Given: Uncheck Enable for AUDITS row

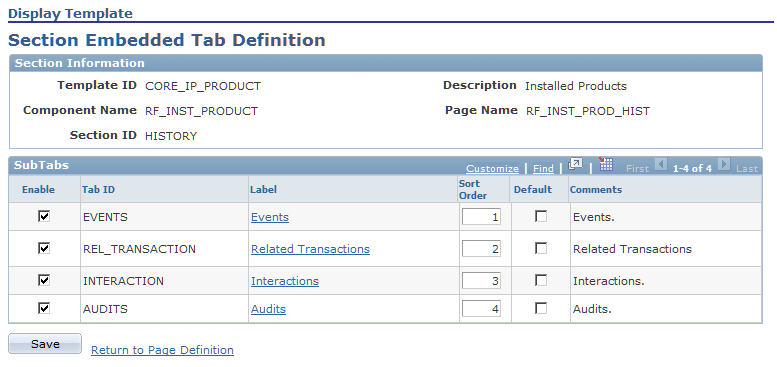Looking at the screenshot, I should 44,308.
